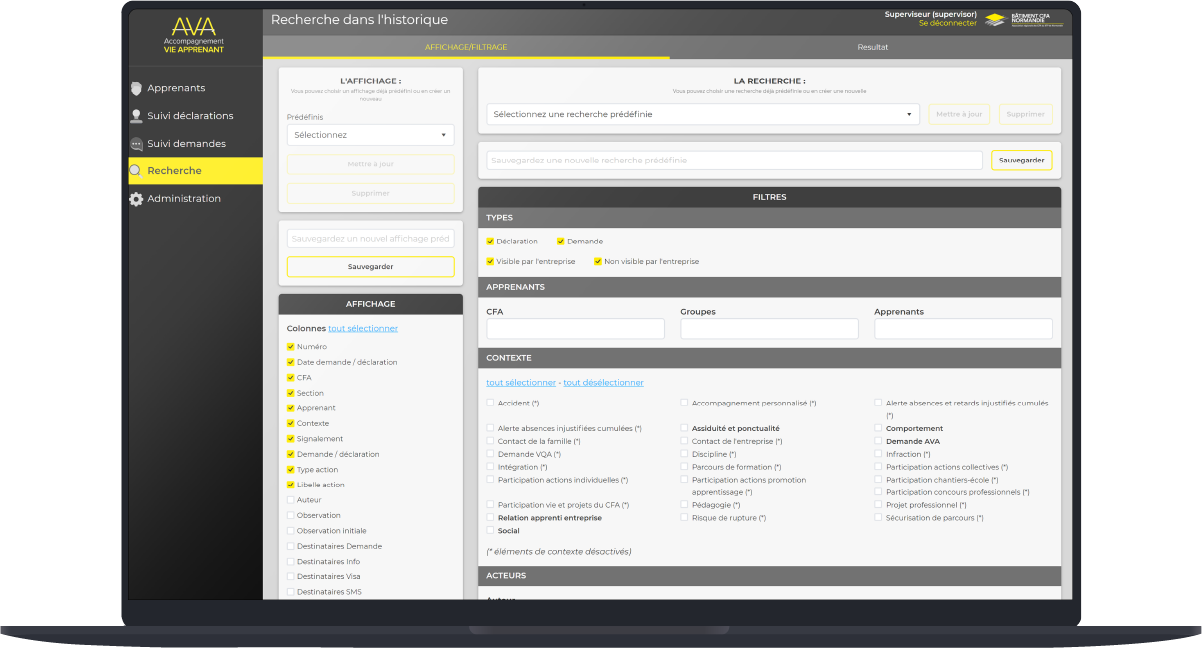This screenshot has width=1202, height=648.
Task: Check the Risque de rupture (*) context
Action: [684, 518]
